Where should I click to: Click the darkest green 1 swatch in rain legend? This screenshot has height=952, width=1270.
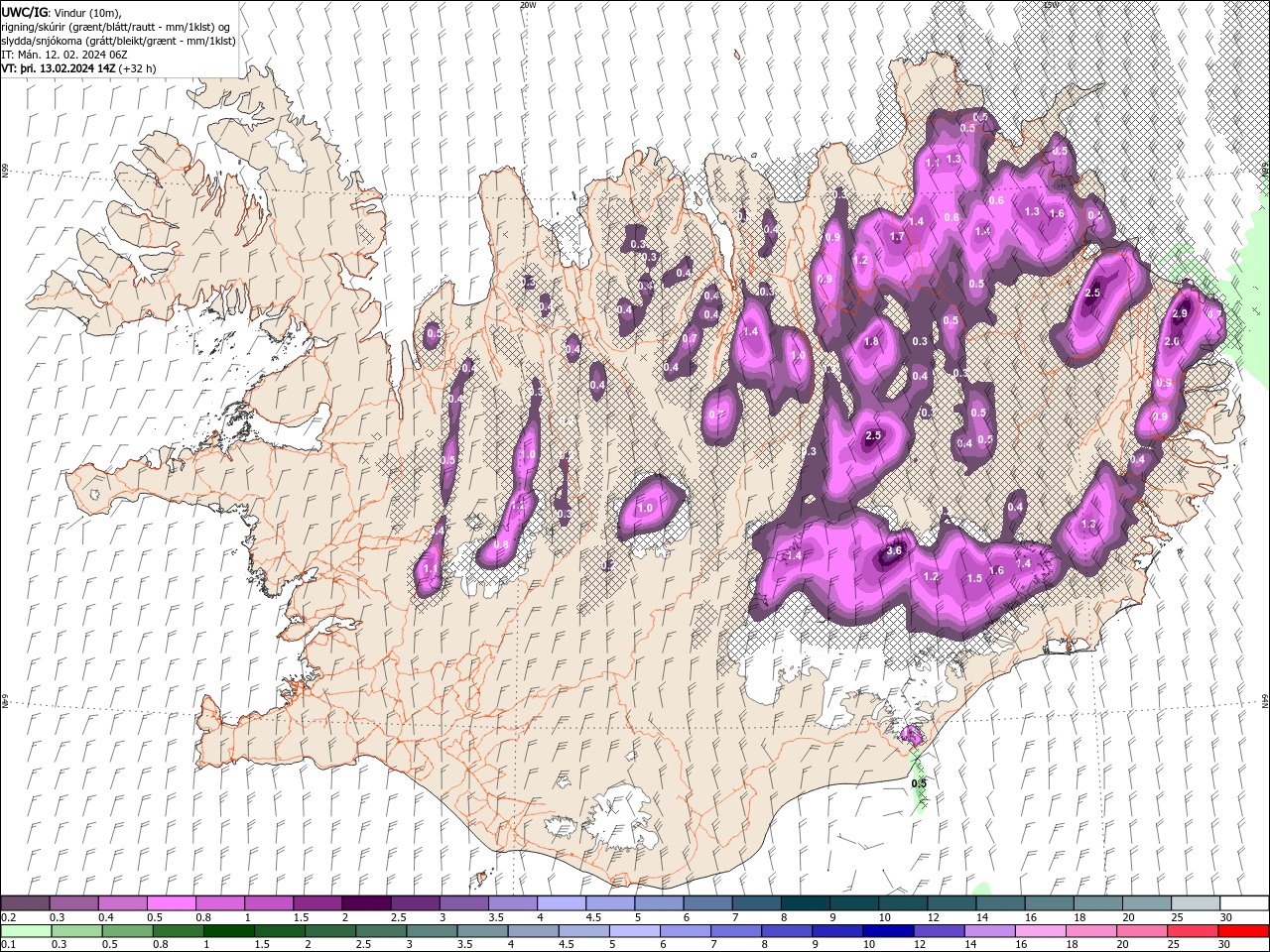(x=229, y=931)
